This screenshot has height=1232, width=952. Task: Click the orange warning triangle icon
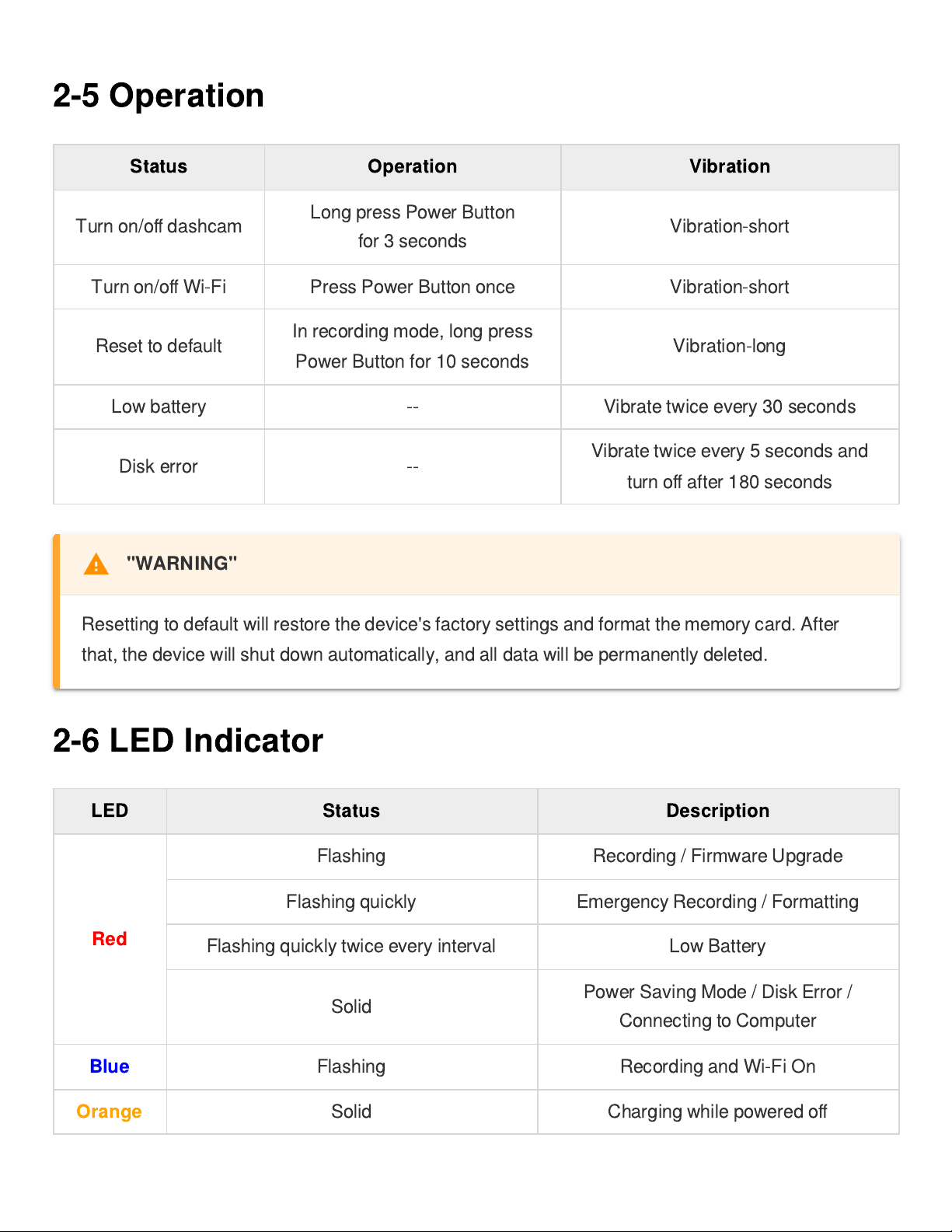point(96,564)
